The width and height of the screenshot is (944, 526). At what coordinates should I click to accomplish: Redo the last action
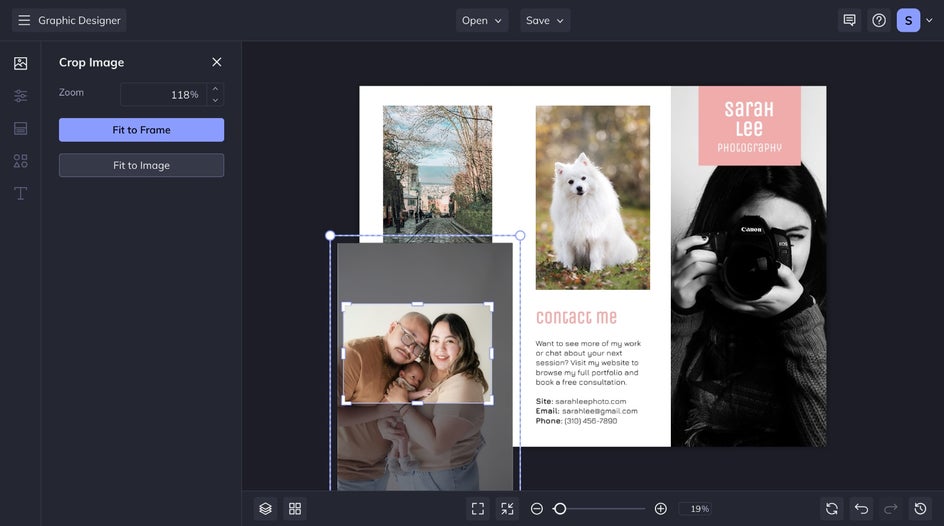tap(891, 509)
